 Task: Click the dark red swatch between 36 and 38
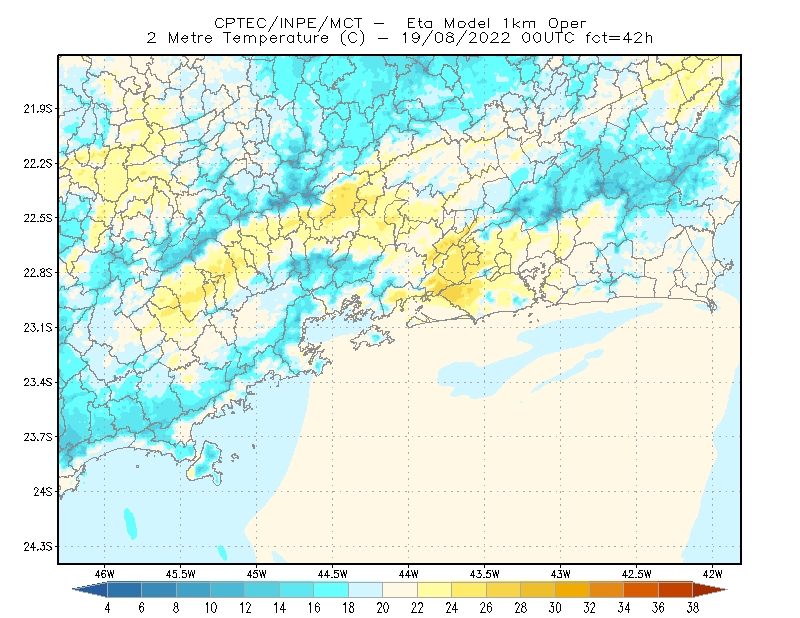[675, 590]
